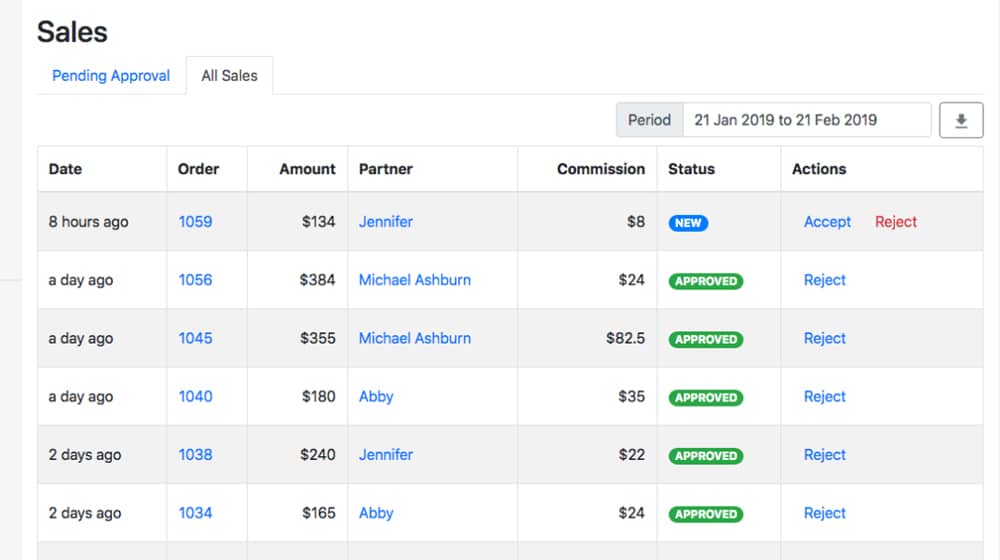Open order 1034 link

point(195,513)
